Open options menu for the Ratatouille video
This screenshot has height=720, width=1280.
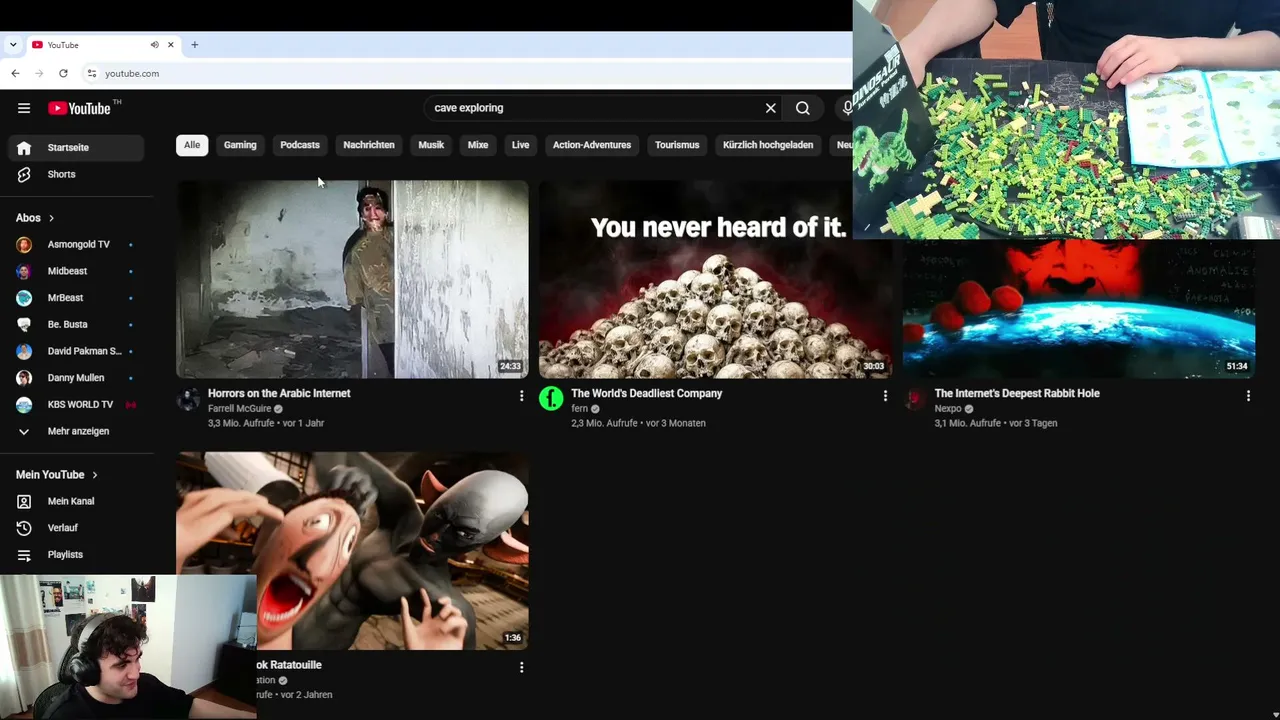[x=521, y=667]
